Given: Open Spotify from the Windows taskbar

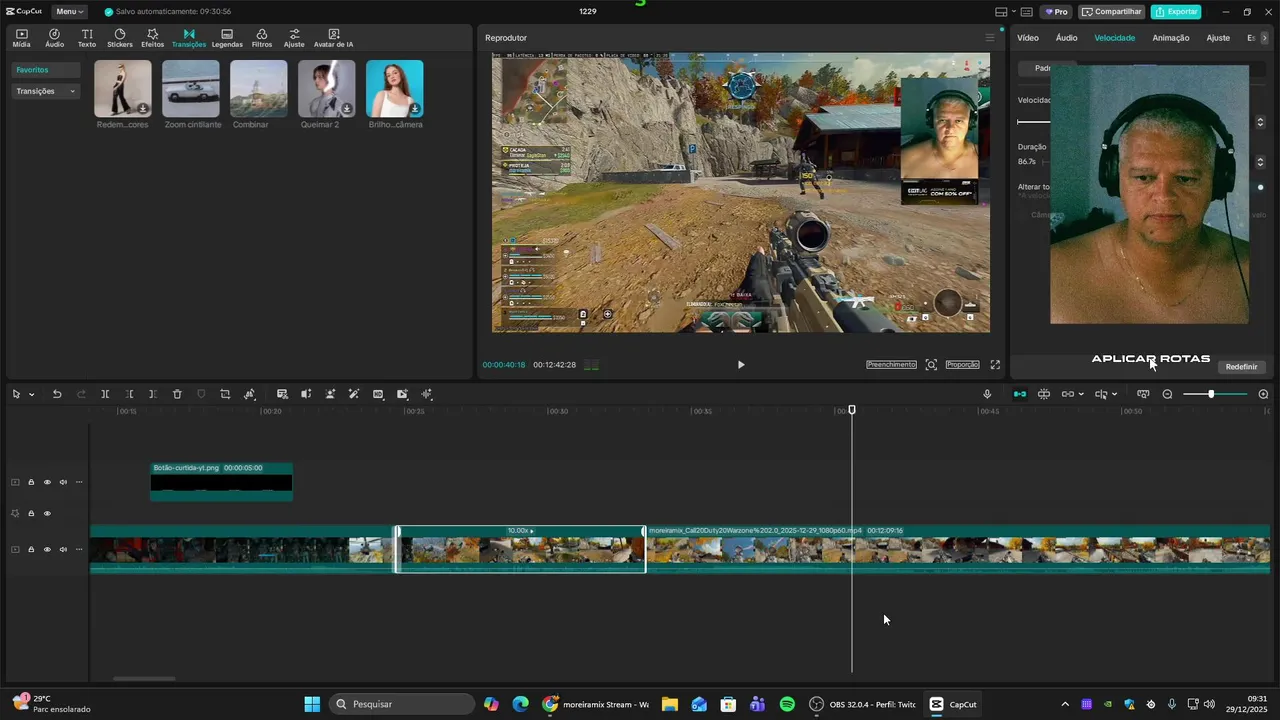Looking at the screenshot, I should 787,704.
